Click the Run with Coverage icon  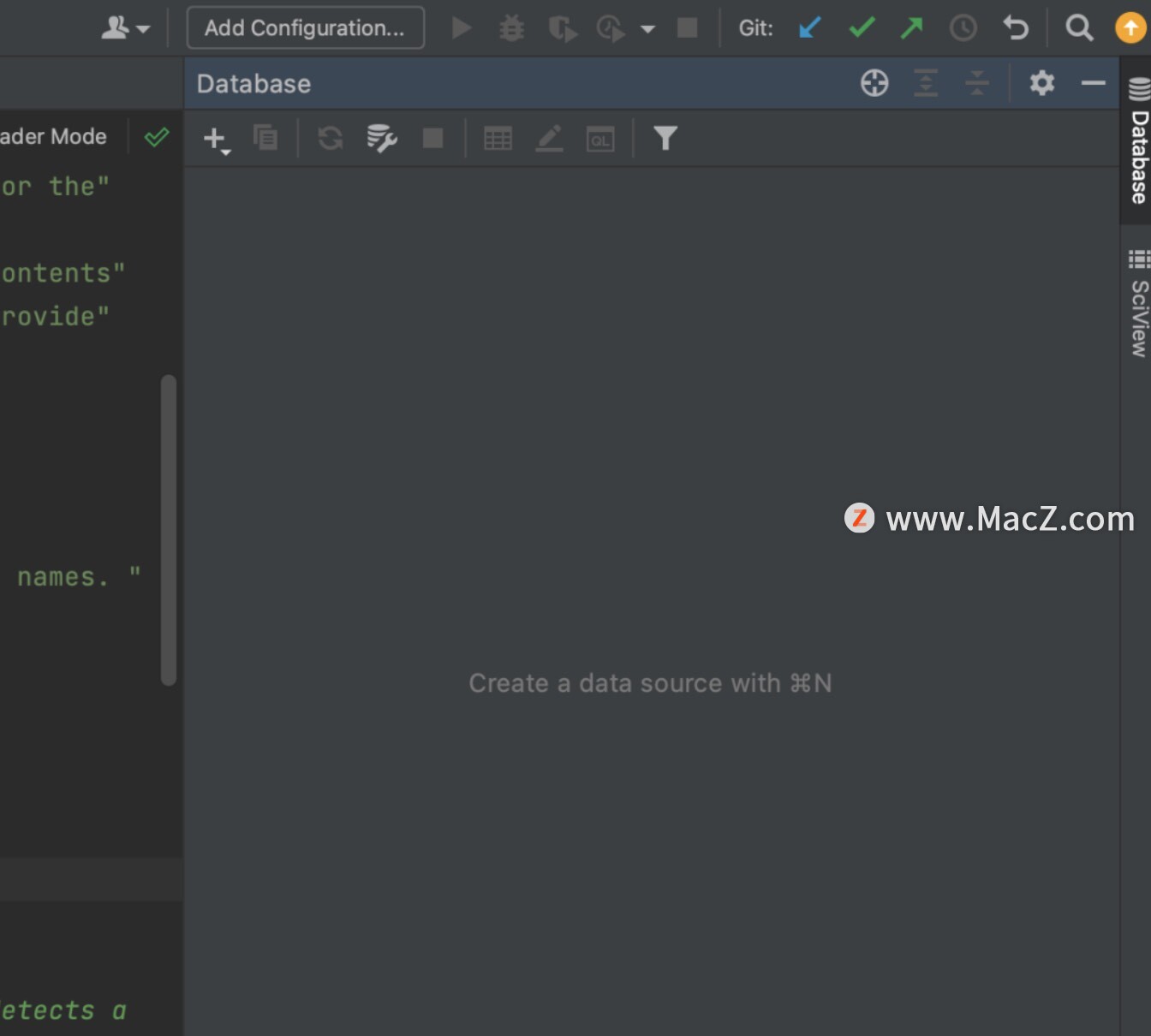coord(563,29)
